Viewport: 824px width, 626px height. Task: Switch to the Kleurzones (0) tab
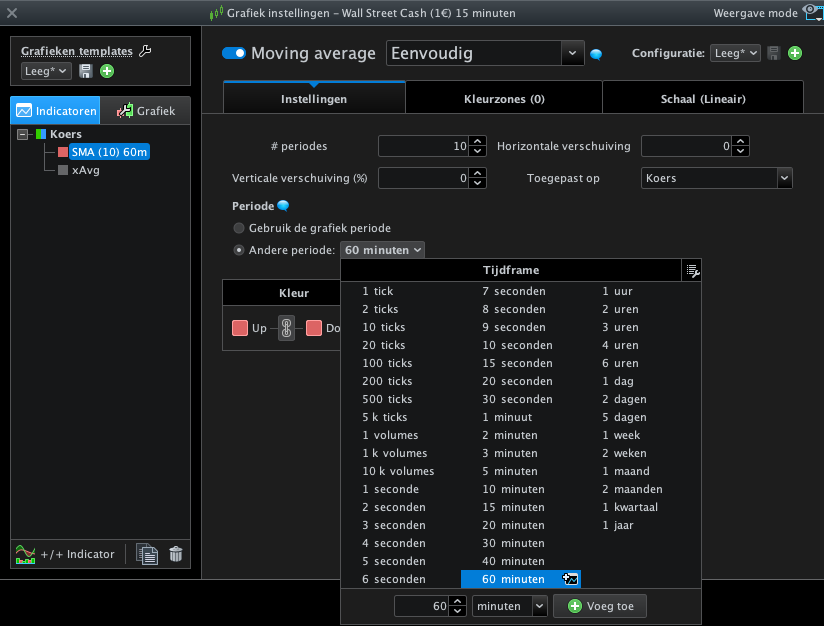pyautogui.click(x=504, y=99)
